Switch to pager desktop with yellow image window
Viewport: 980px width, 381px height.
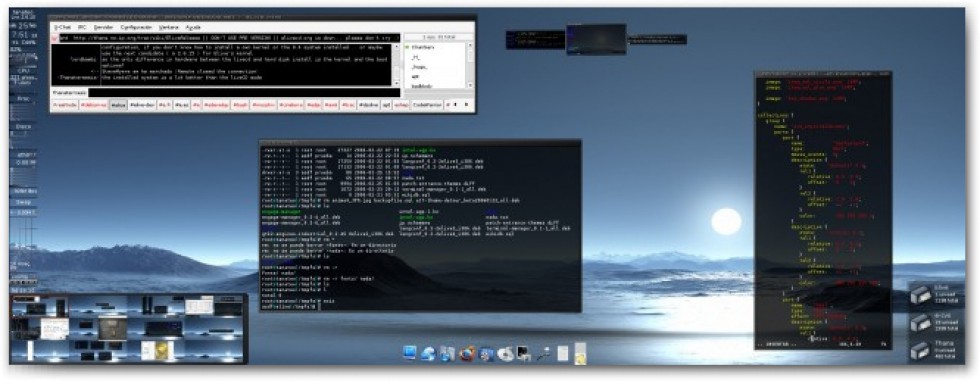(156, 351)
